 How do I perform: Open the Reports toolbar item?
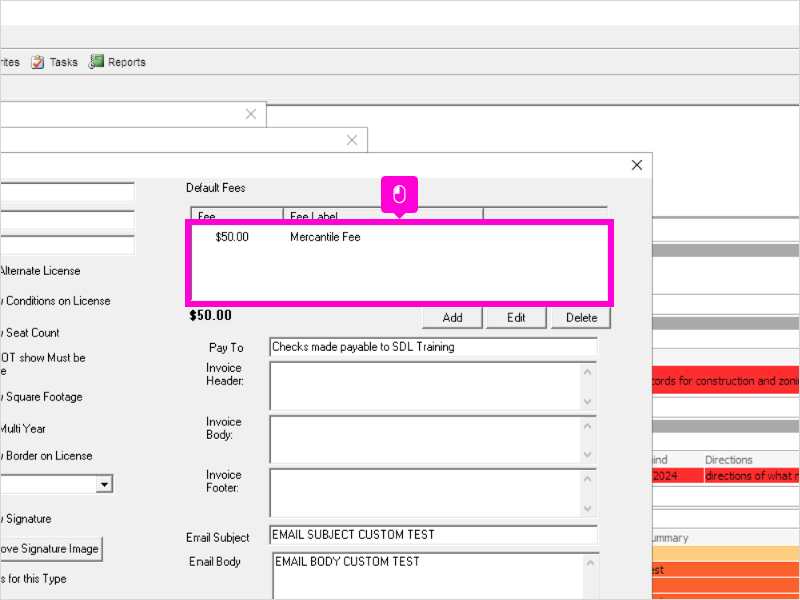click(117, 62)
